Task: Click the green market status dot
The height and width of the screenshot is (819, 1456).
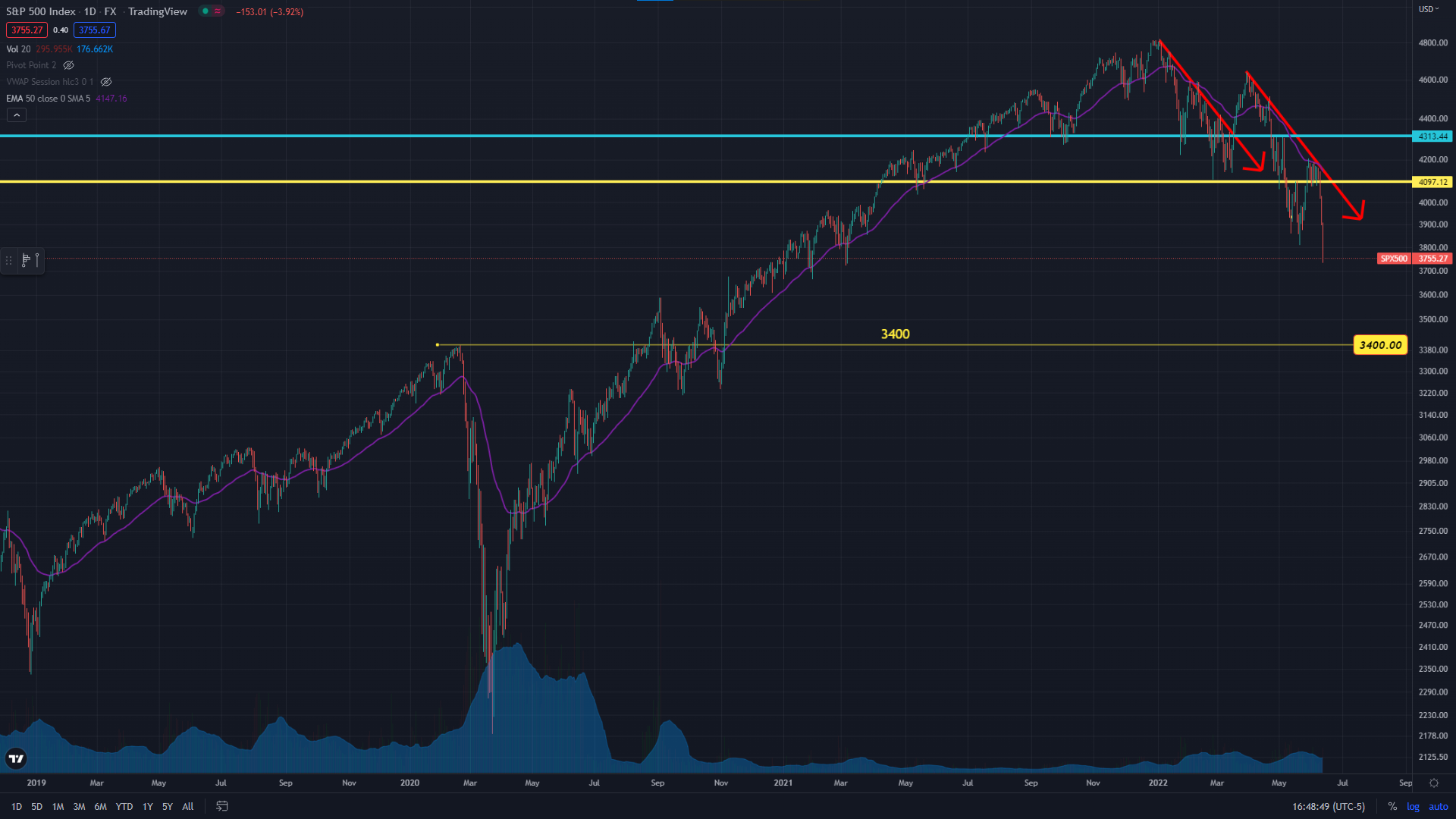Action: [205, 11]
